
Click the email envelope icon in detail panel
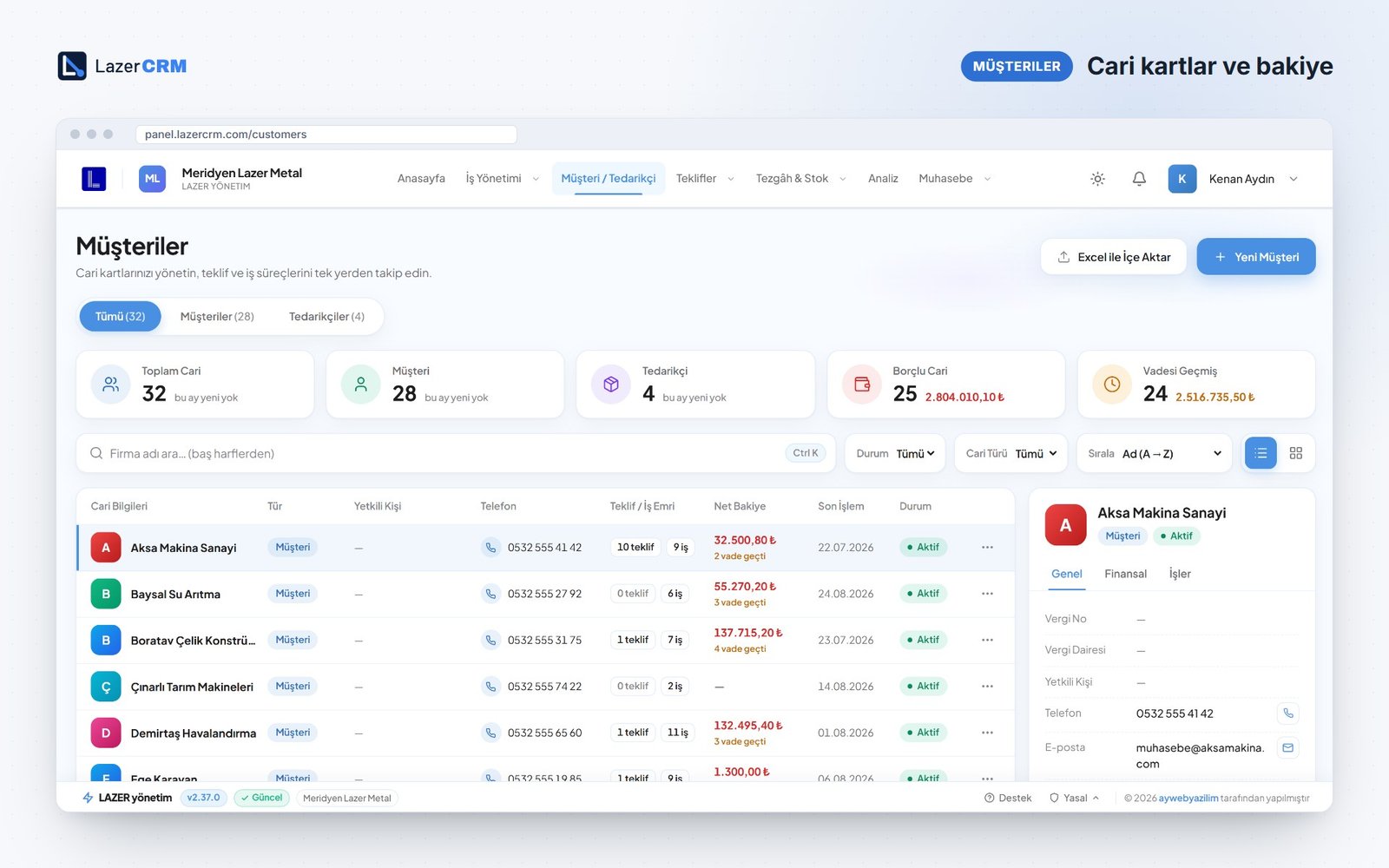pyautogui.click(x=1288, y=747)
